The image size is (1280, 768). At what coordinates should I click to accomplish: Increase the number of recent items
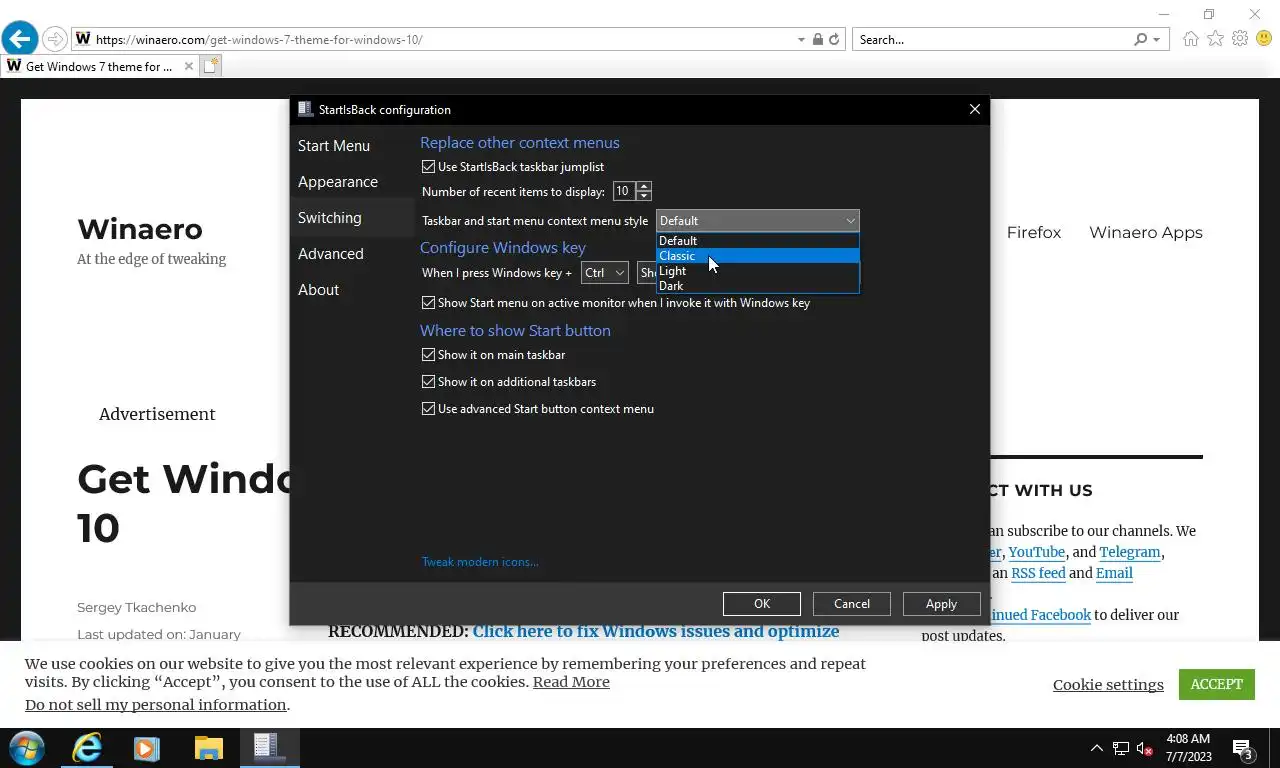pyautogui.click(x=643, y=186)
